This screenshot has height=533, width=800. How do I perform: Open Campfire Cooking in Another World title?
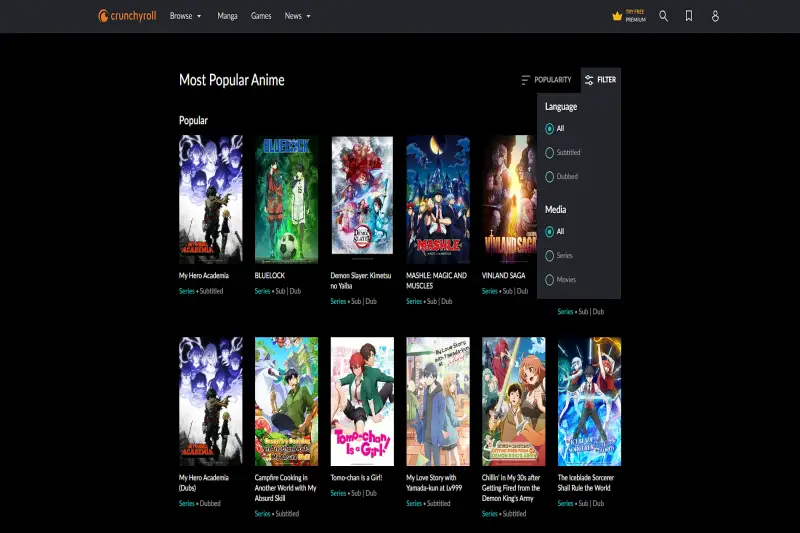(x=285, y=488)
